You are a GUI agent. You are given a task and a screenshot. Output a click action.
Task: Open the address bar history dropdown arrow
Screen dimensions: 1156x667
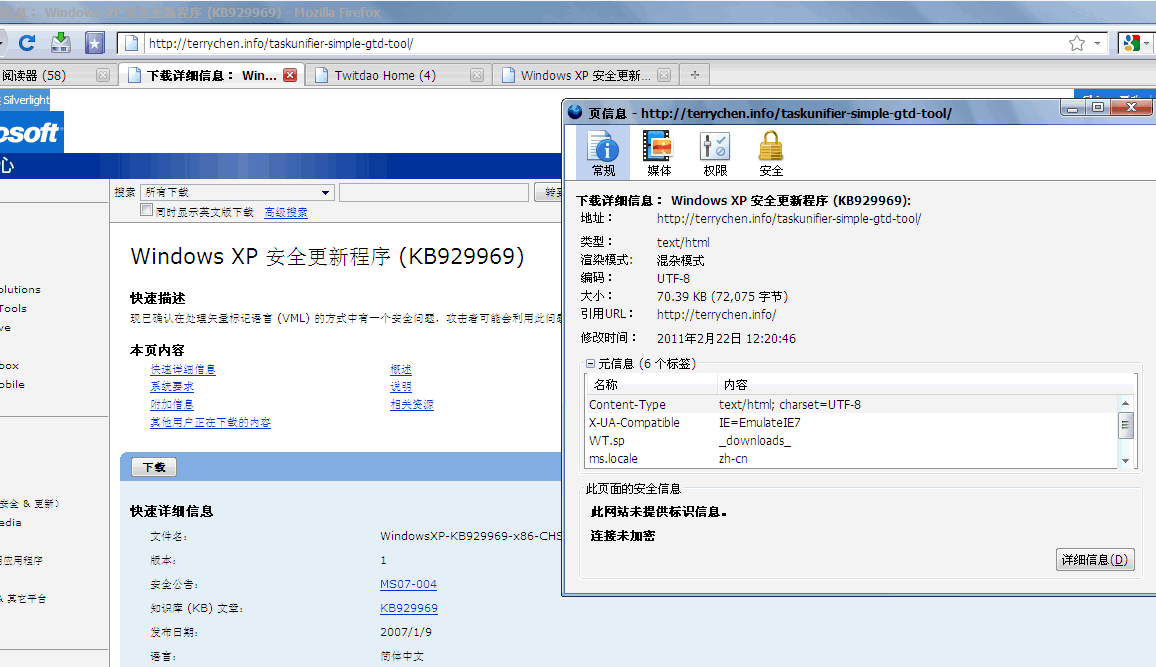click(x=1097, y=43)
